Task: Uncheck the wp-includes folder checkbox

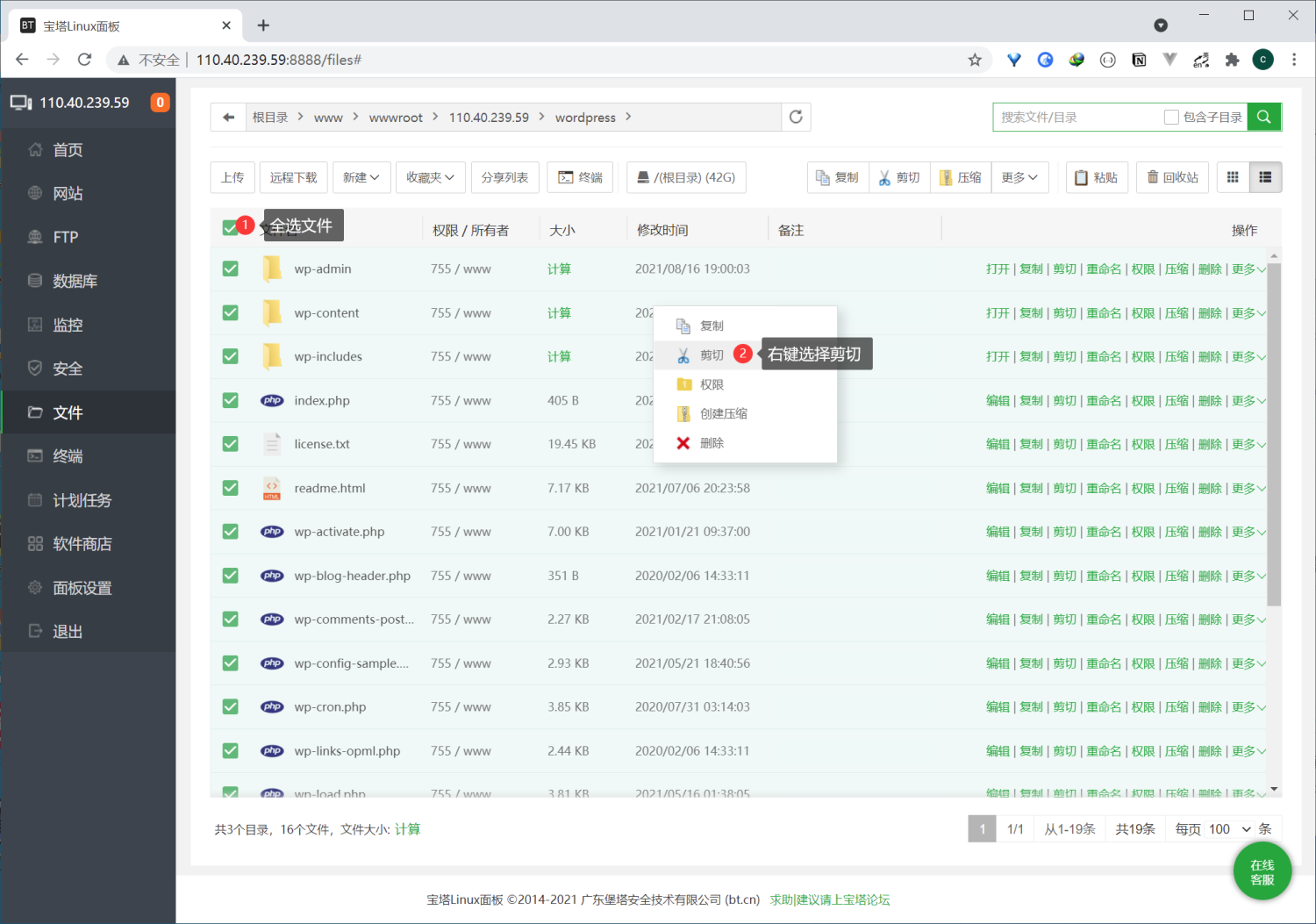Action: [230, 356]
